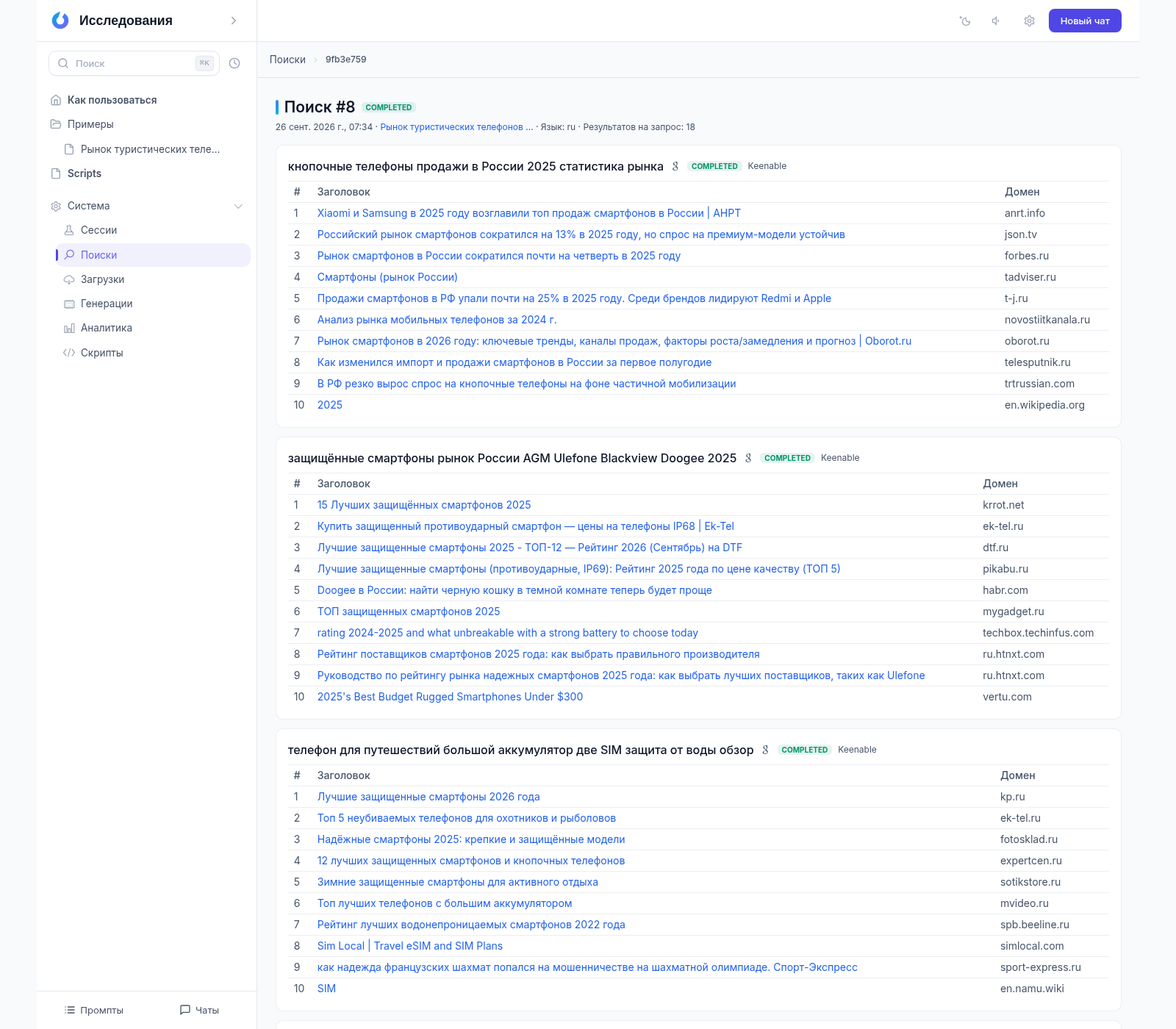
Task: Click the Исследования logo icon
Action: pyautogui.click(x=60, y=21)
